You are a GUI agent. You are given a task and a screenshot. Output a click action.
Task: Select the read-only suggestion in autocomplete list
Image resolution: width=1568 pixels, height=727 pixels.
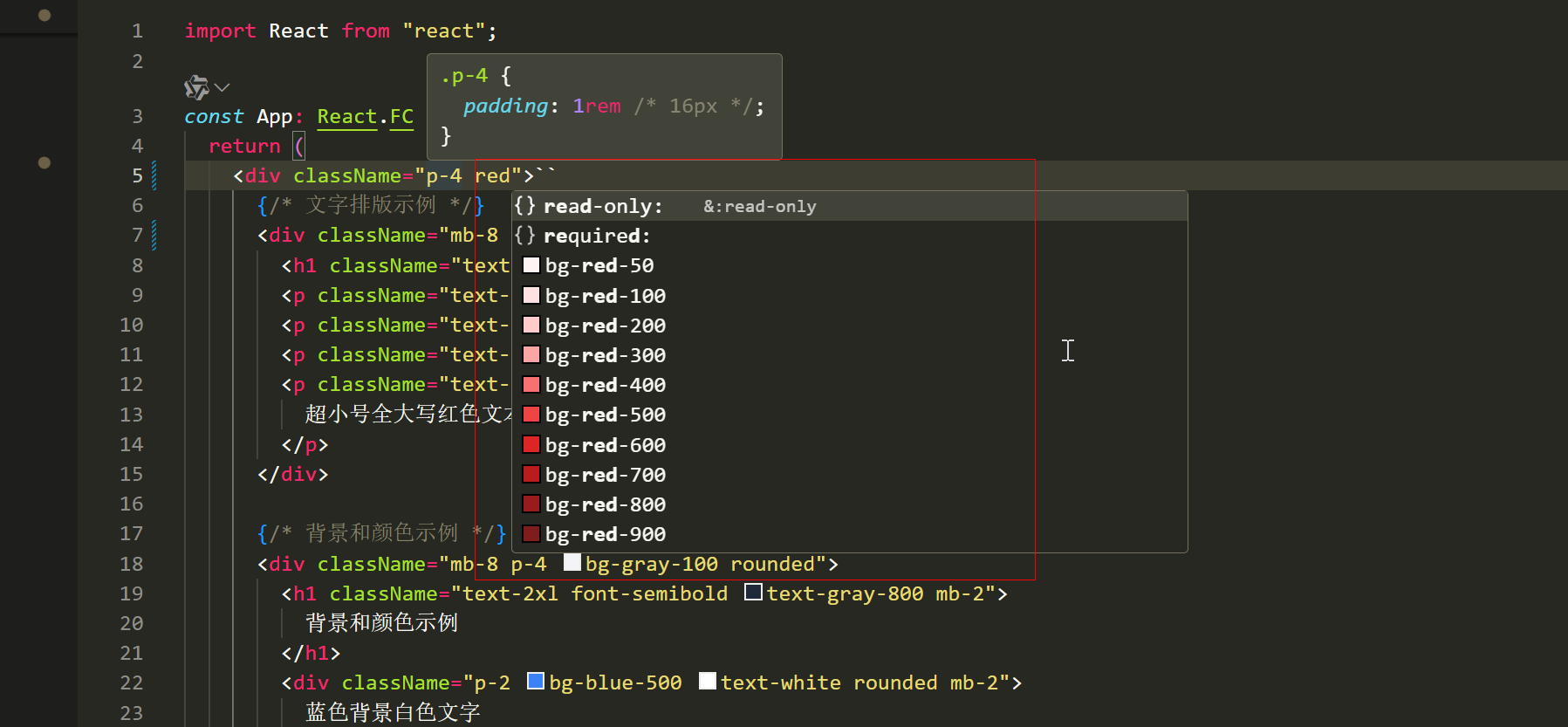point(849,206)
